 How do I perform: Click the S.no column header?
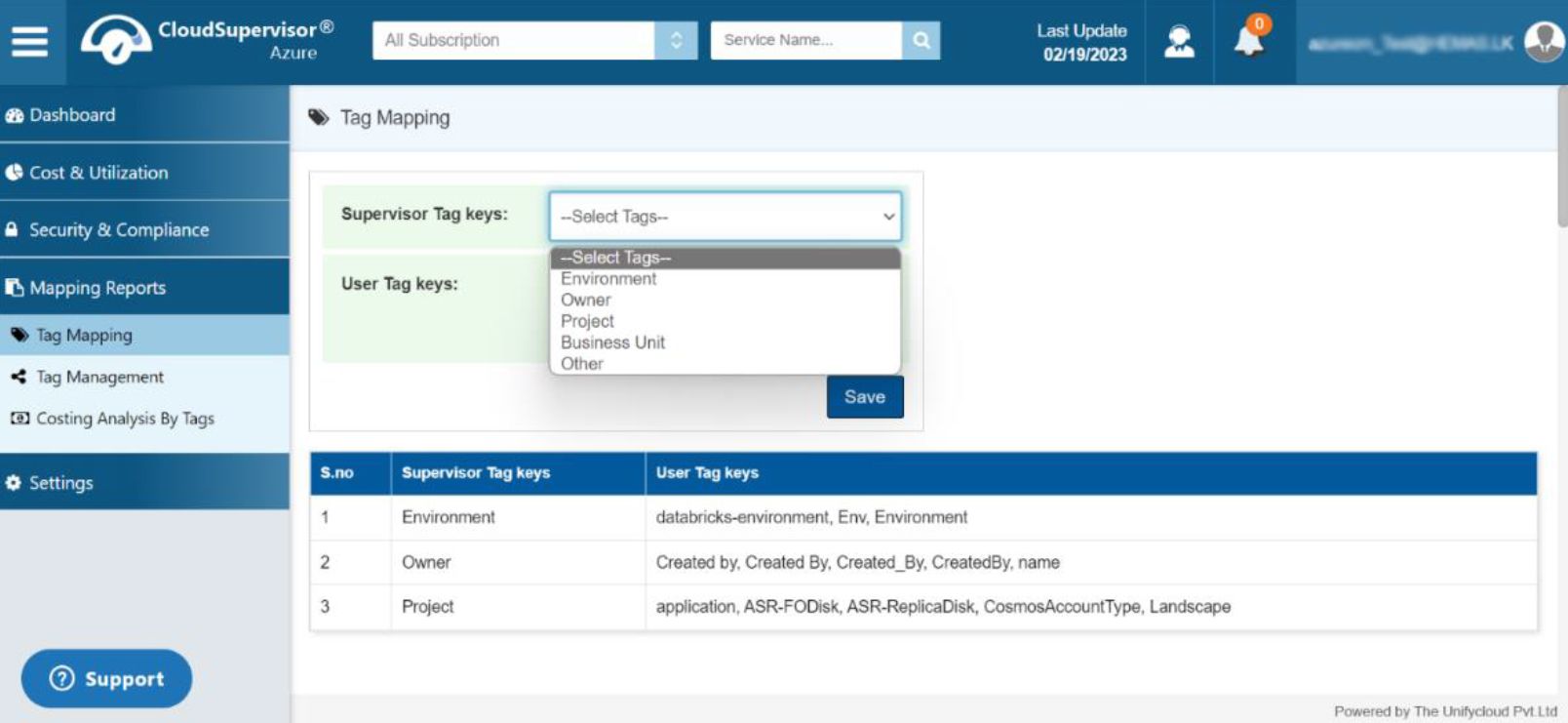(350, 473)
